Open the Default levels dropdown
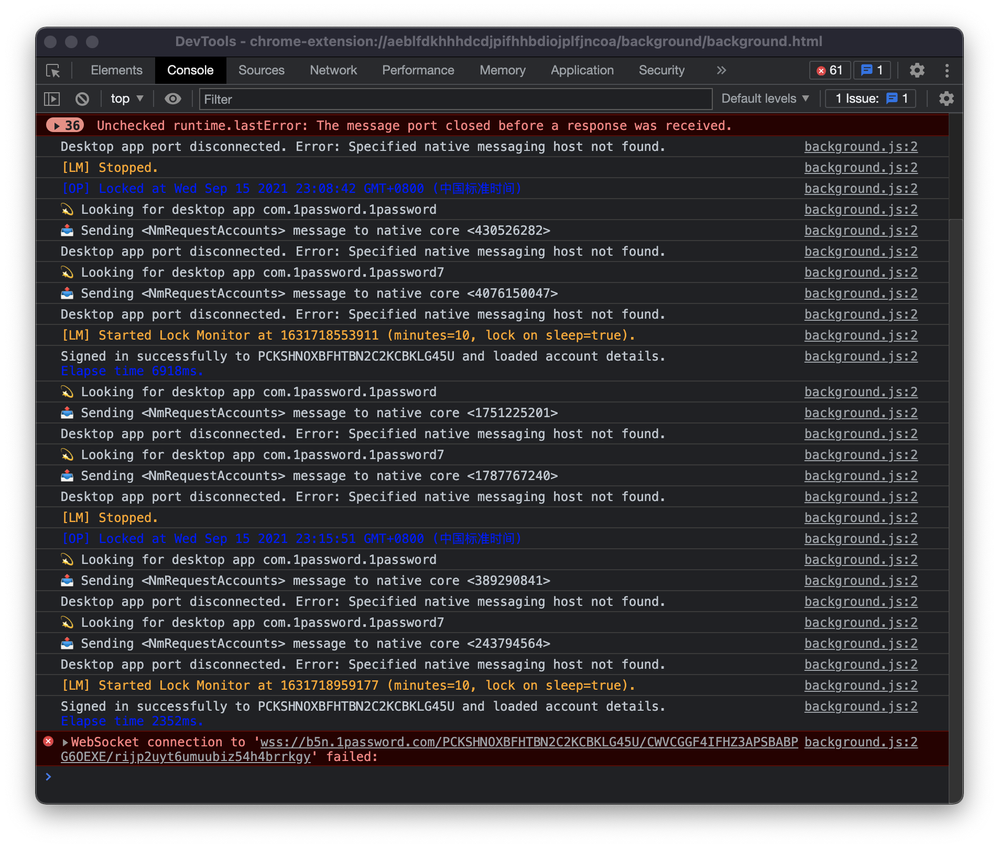The width and height of the screenshot is (999, 848). tap(765, 99)
